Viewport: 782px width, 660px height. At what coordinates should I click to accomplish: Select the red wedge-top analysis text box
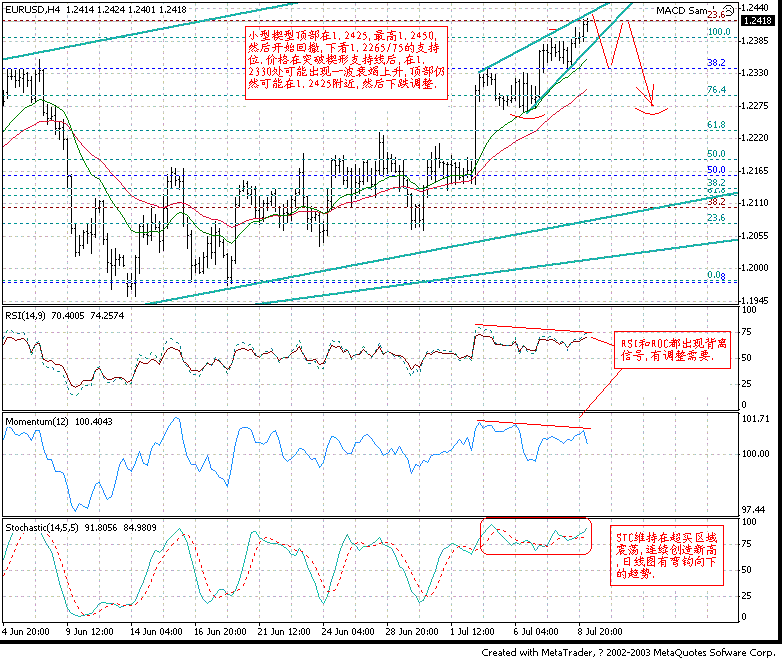[x=347, y=63]
